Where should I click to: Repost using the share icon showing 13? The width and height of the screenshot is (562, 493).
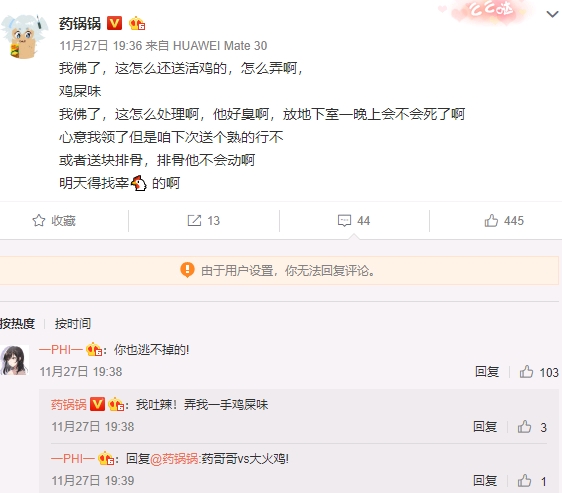[x=204, y=221]
